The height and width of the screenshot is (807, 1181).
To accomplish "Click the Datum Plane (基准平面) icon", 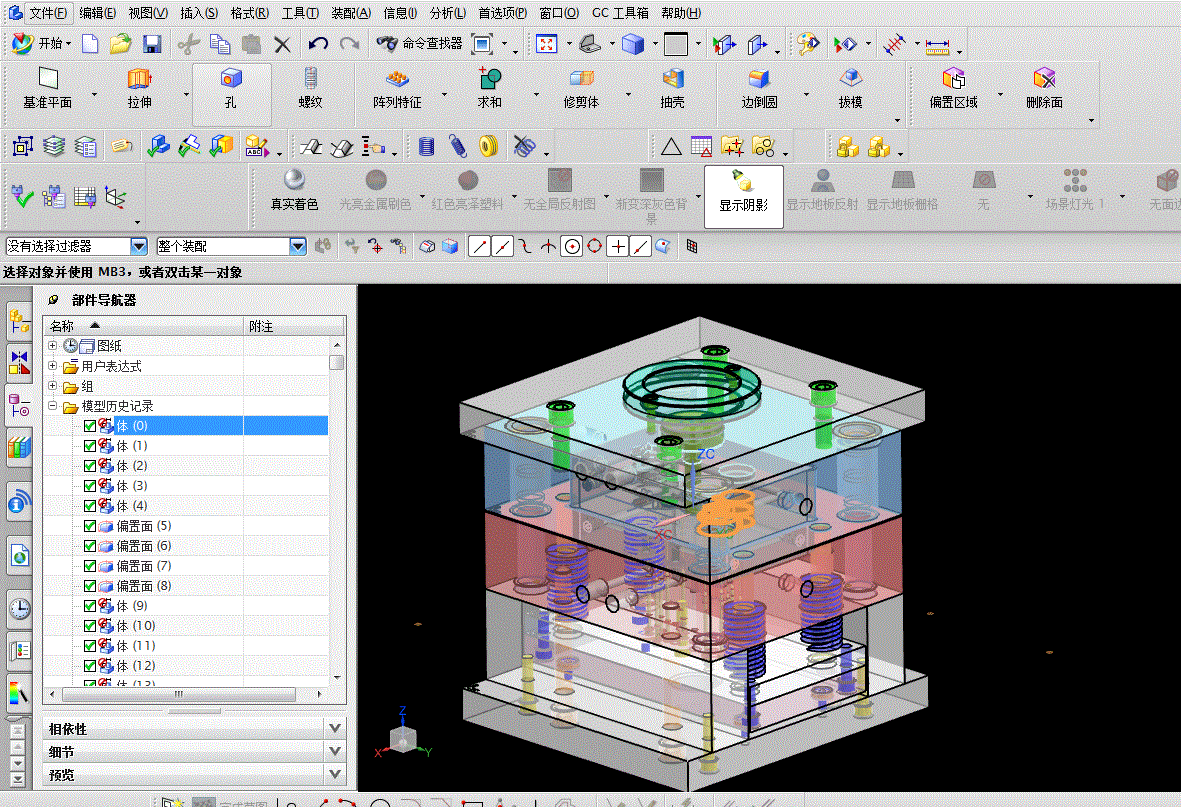I will click(47, 80).
